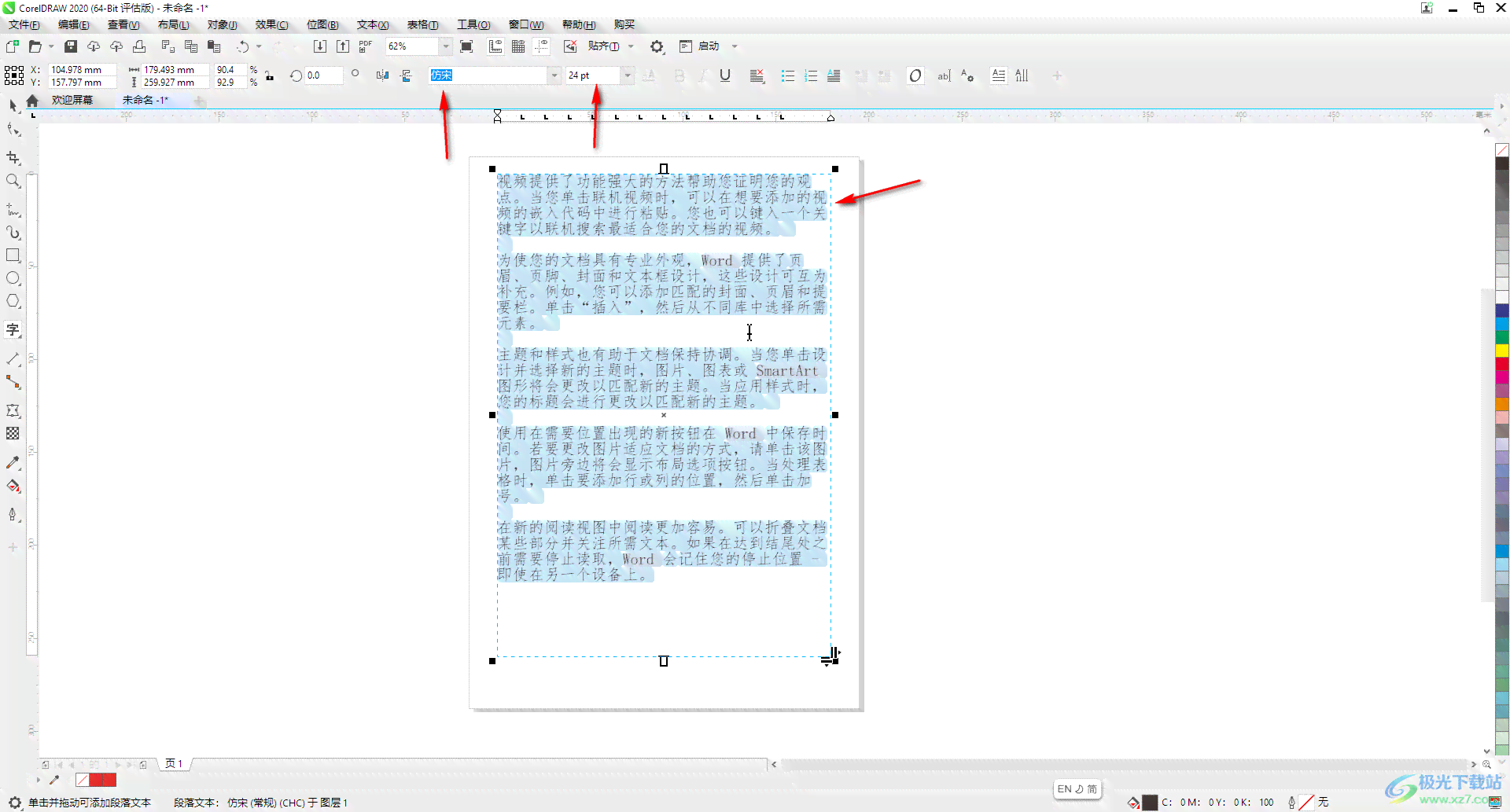Click the Publish to PDF icon
Viewport: 1510px width, 812px height.
pyautogui.click(x=365, y=46)
